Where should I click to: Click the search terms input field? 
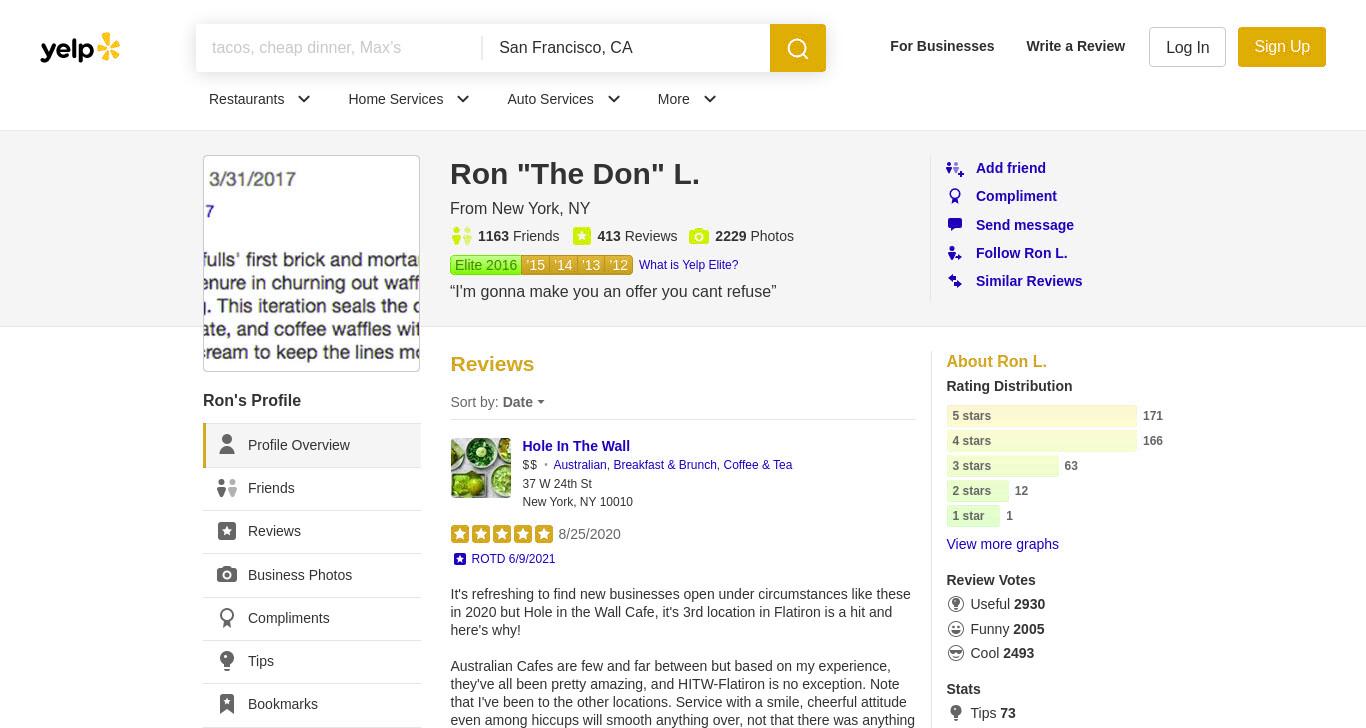tap(339, 48)
